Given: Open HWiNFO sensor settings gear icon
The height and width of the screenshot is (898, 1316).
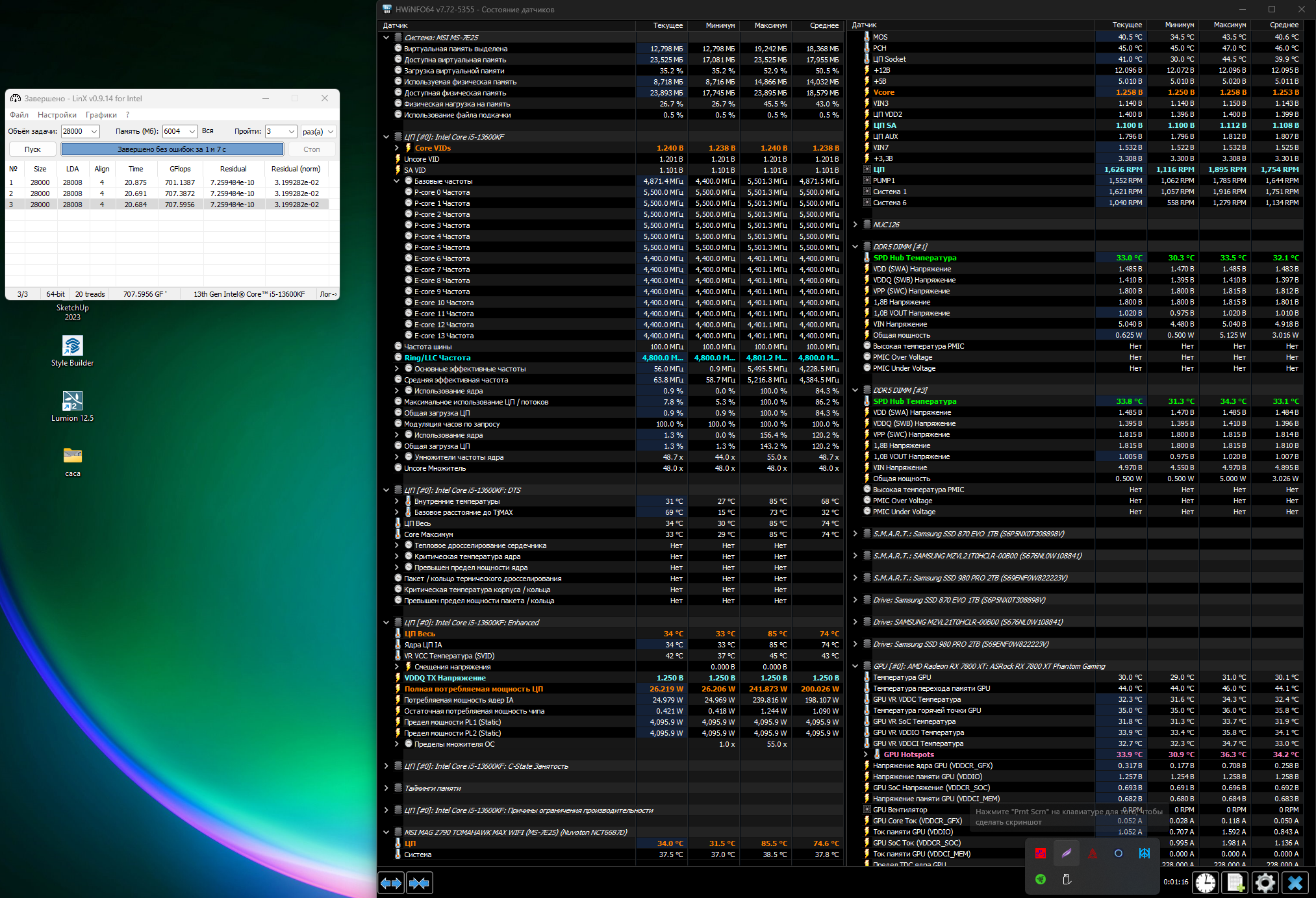Looking at the screenshot, I should 1265,883.
